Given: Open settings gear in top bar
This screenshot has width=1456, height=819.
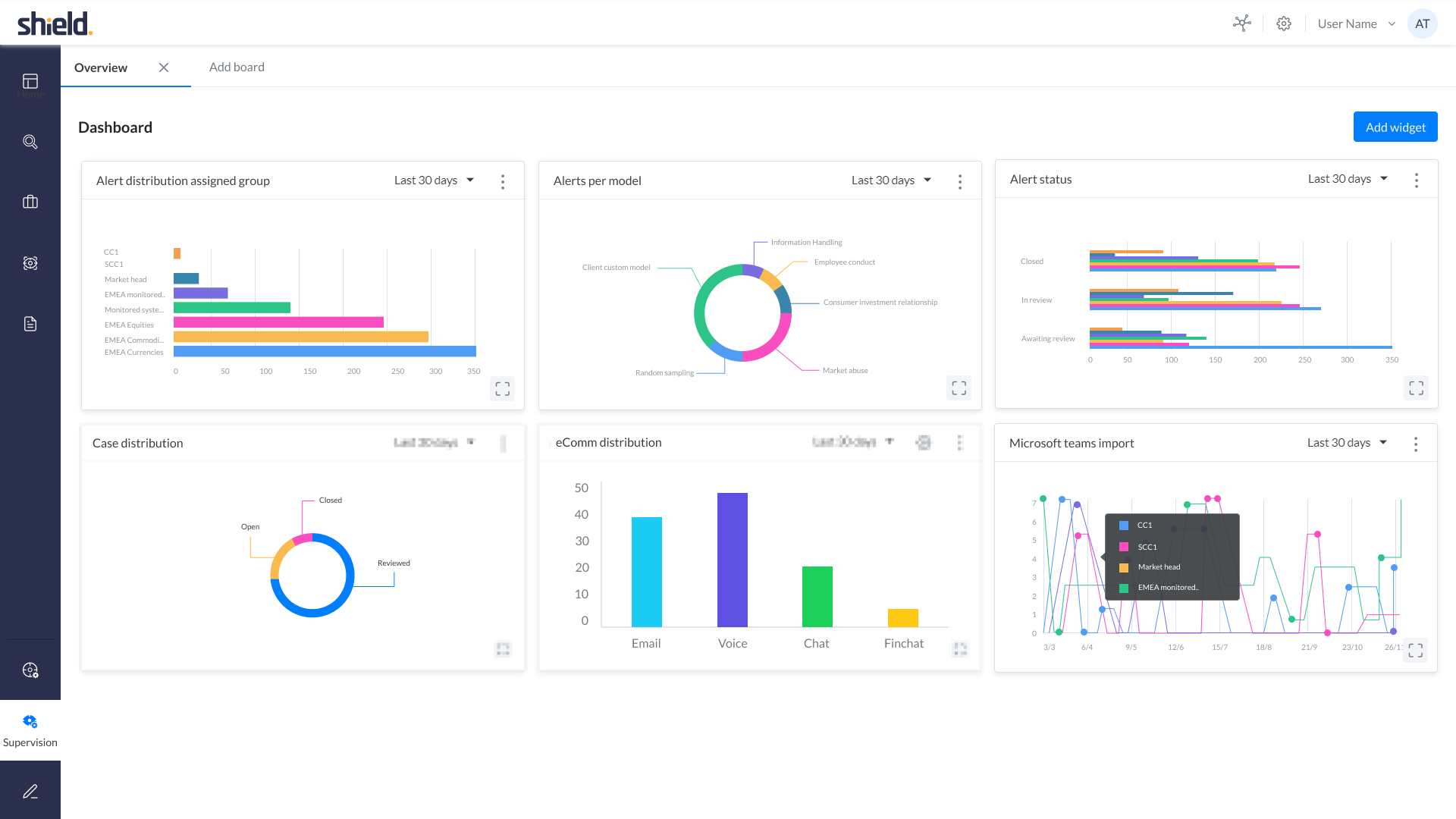Looking at the screenshot, I should [x=1284, y=24].
